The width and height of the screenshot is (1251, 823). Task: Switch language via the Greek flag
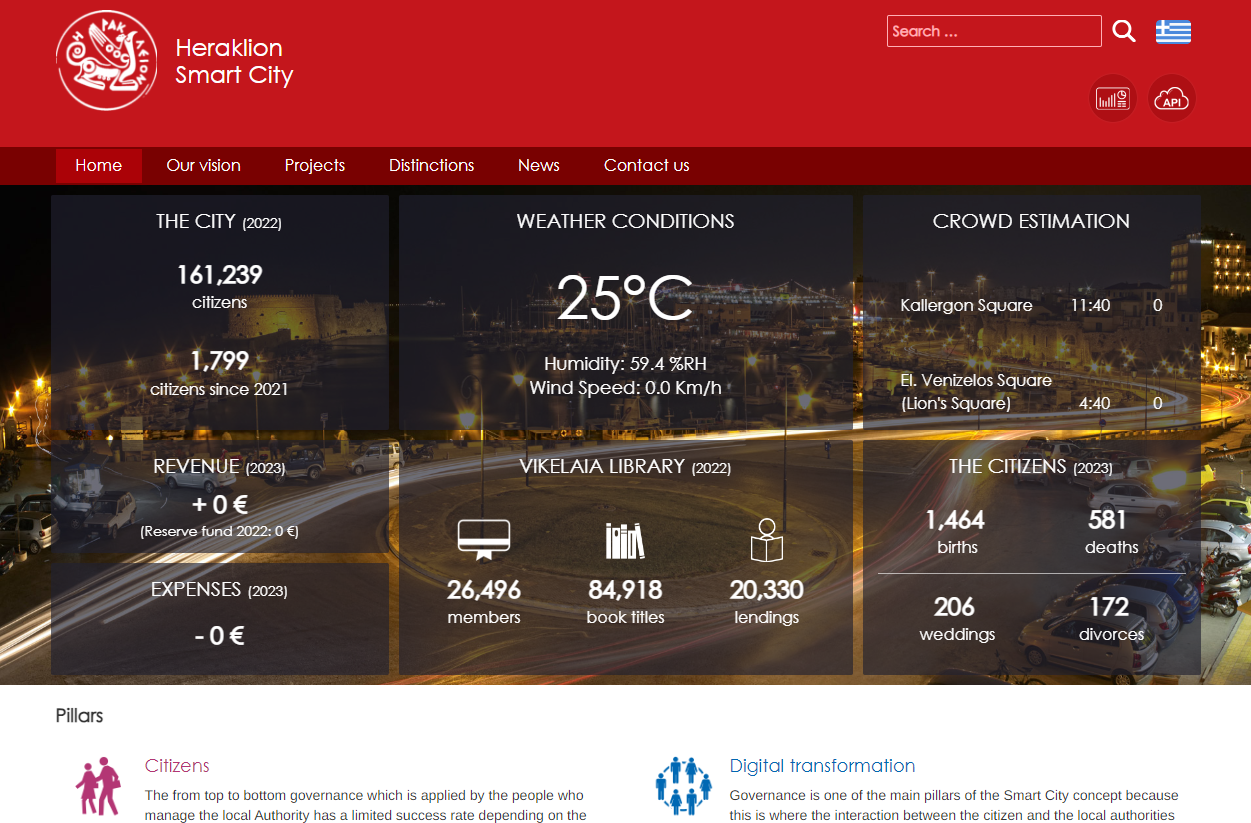pyautogui.click(x=1172, y=31)
